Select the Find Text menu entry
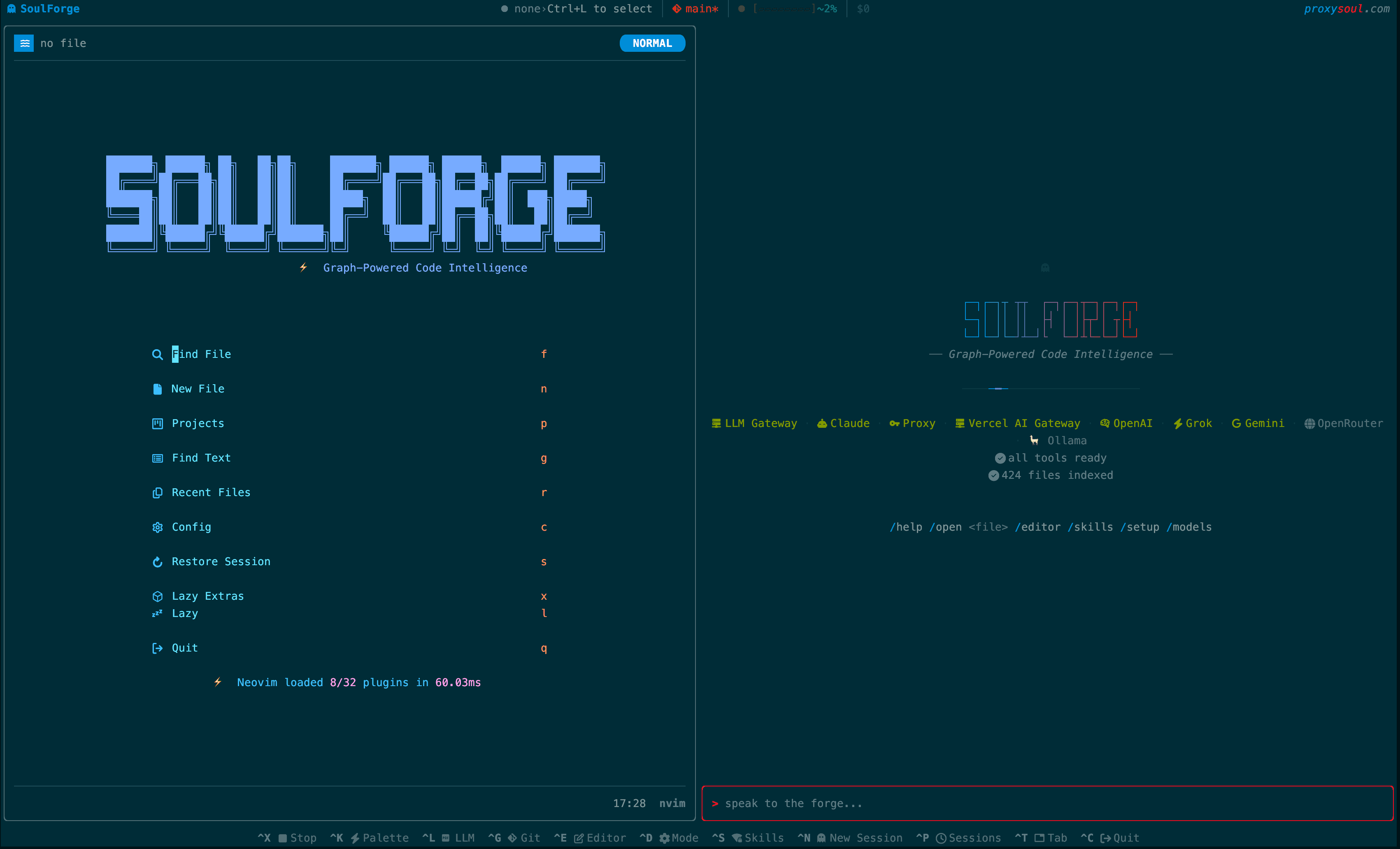Viewport: 1400px width, 849px height. (x=201, y=458)
